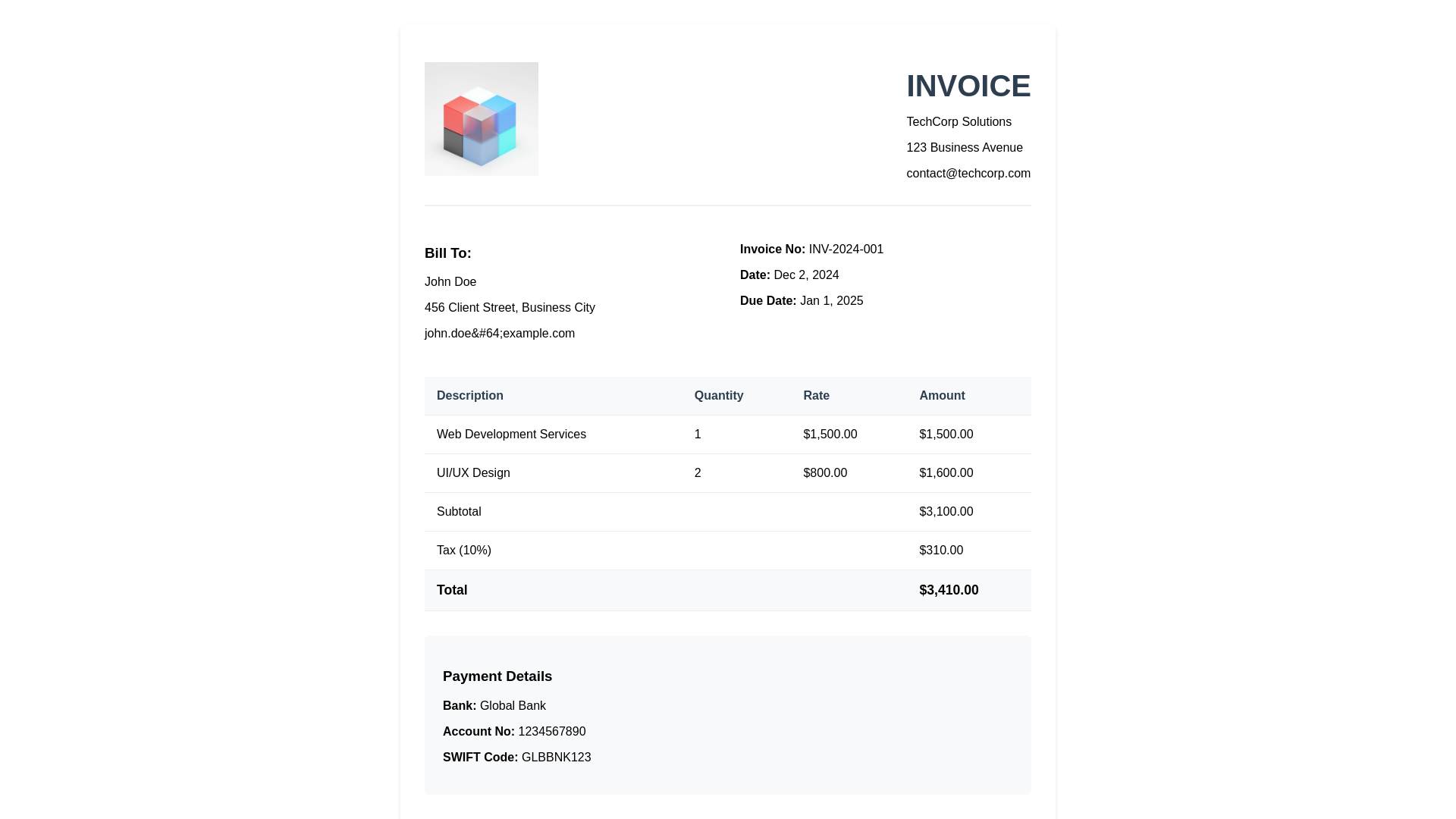Click the Rate column header
This screenshot has width=1456, height=819.
point(816,396)
